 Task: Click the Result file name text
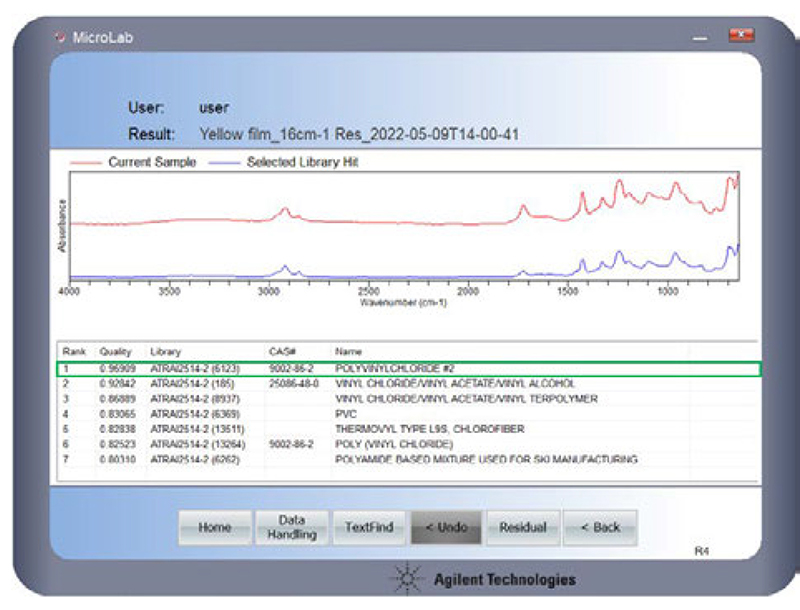pos(359,135)
